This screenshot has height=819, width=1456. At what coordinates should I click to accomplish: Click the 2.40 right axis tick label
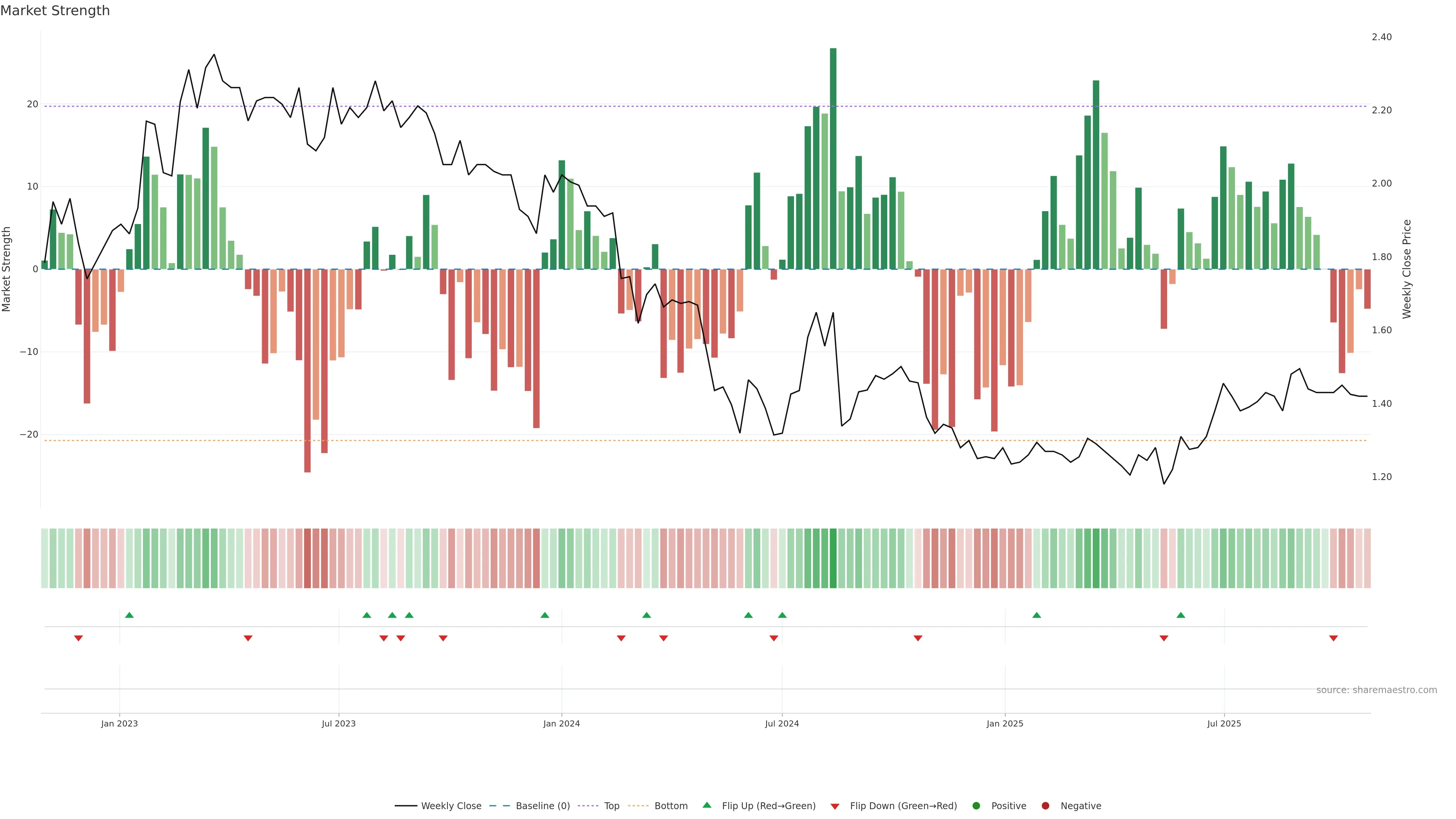pyautogui.click(x=1381, y=37)
